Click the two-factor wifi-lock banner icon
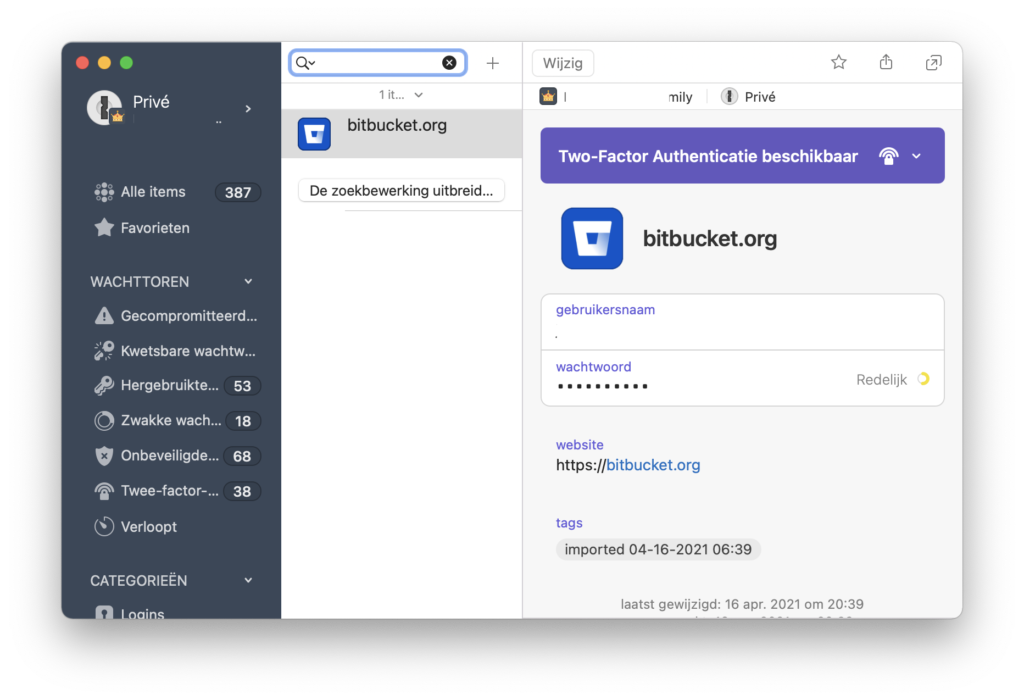 888,156
